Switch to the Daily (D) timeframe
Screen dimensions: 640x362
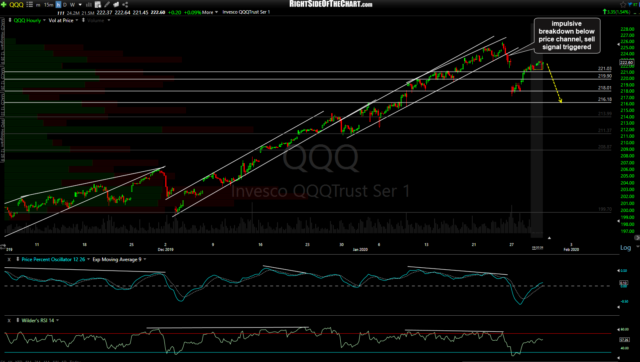(x=65, y=5)
